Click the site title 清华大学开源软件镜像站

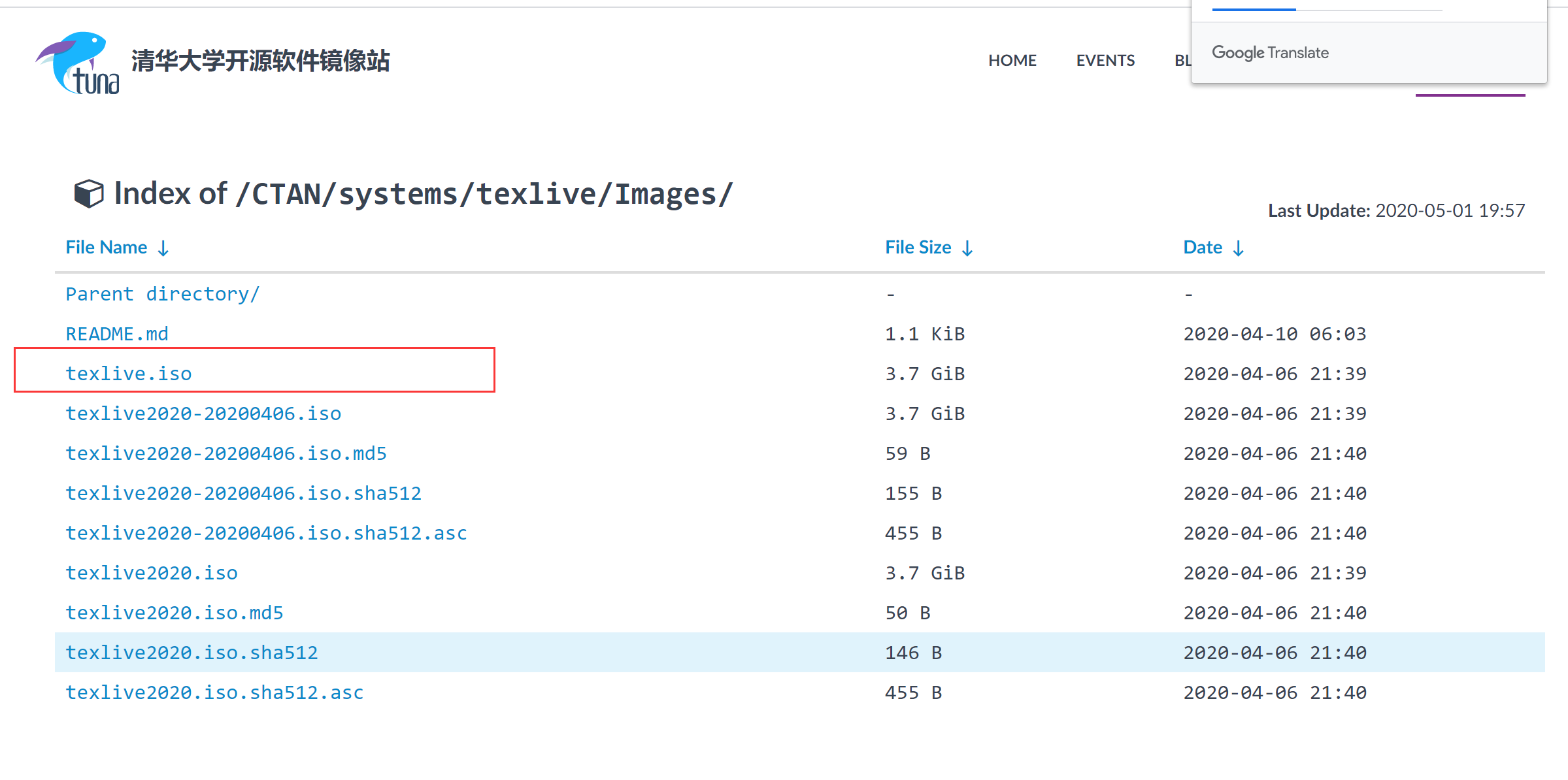coord(260,61)
